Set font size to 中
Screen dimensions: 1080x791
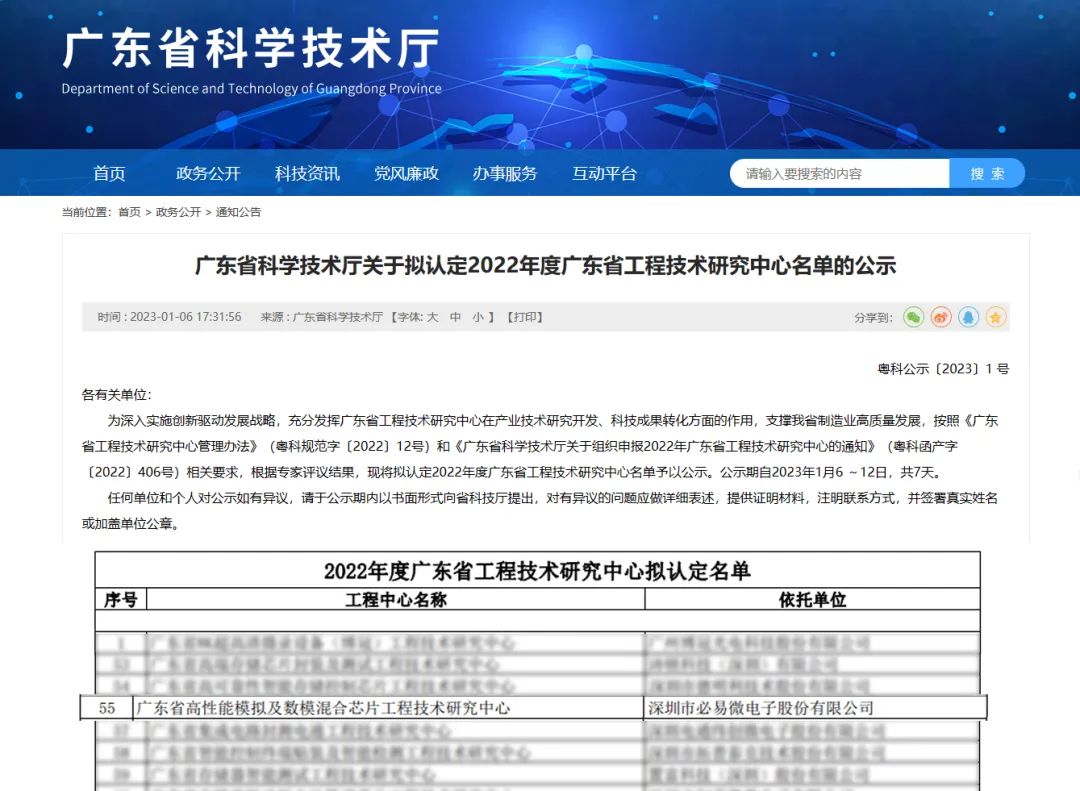click(x=455, y=317)
